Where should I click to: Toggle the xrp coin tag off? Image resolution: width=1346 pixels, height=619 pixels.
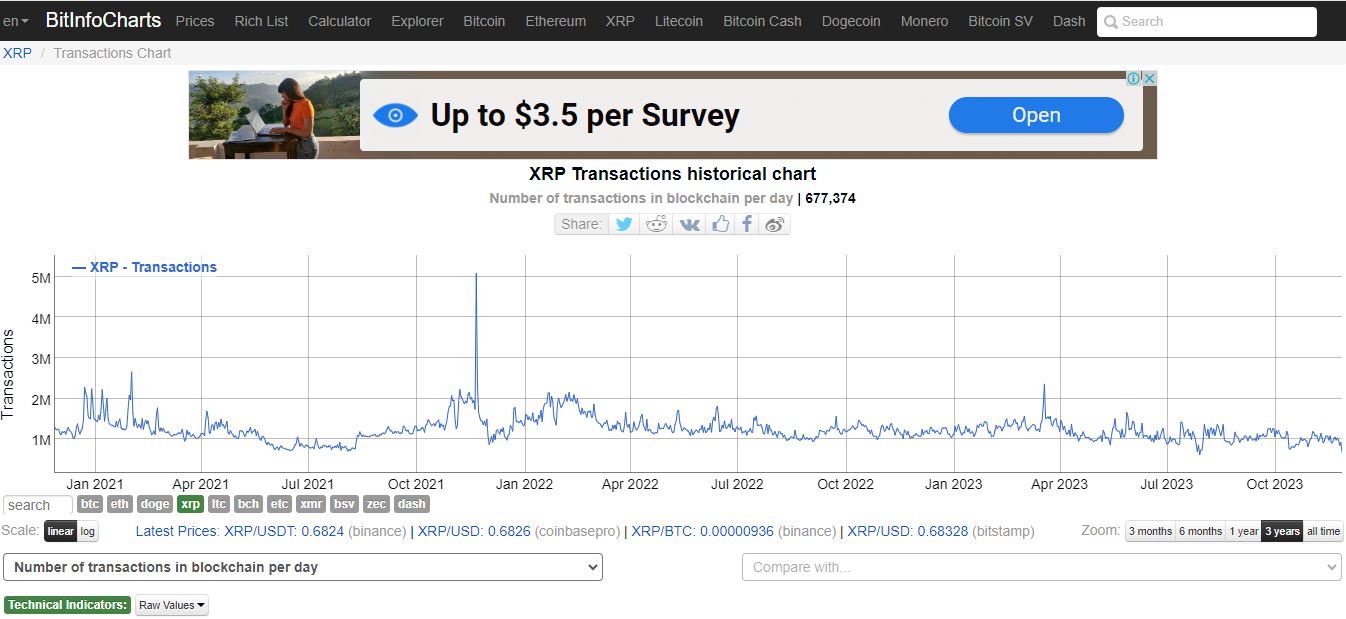pyautogui.click(x=190, y=504)
